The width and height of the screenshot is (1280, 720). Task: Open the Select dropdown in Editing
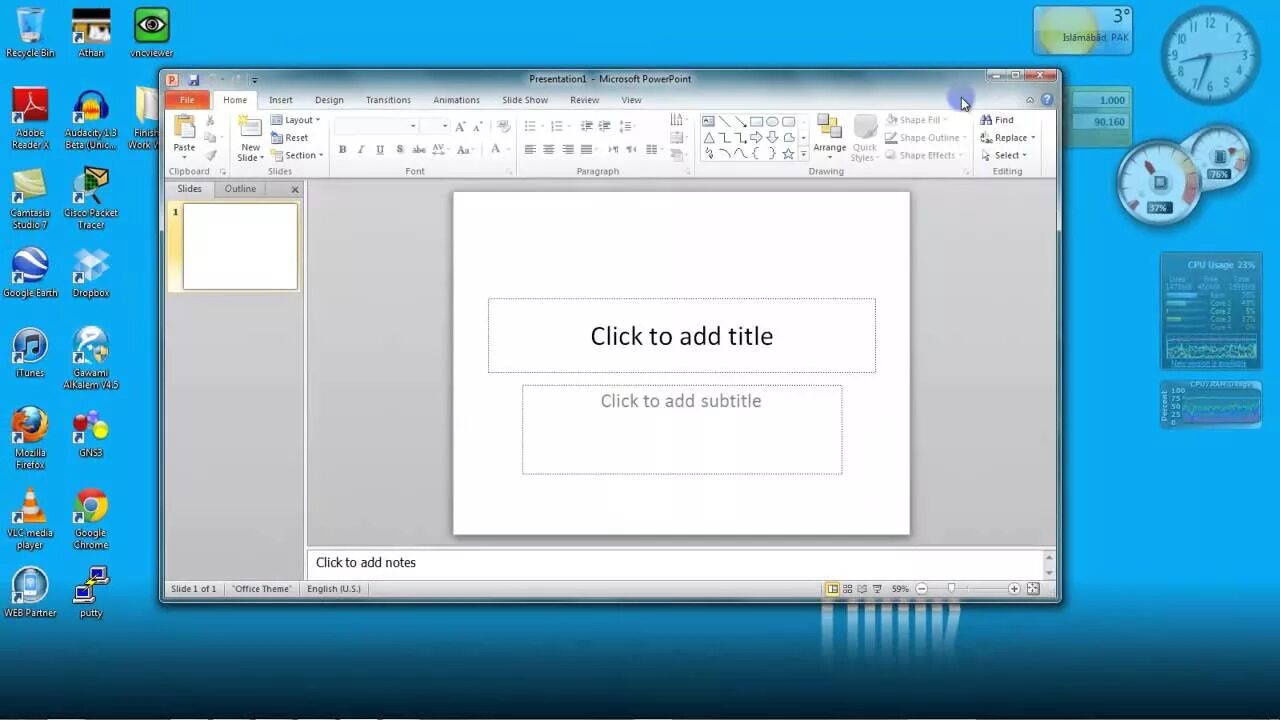(1004, 156)
